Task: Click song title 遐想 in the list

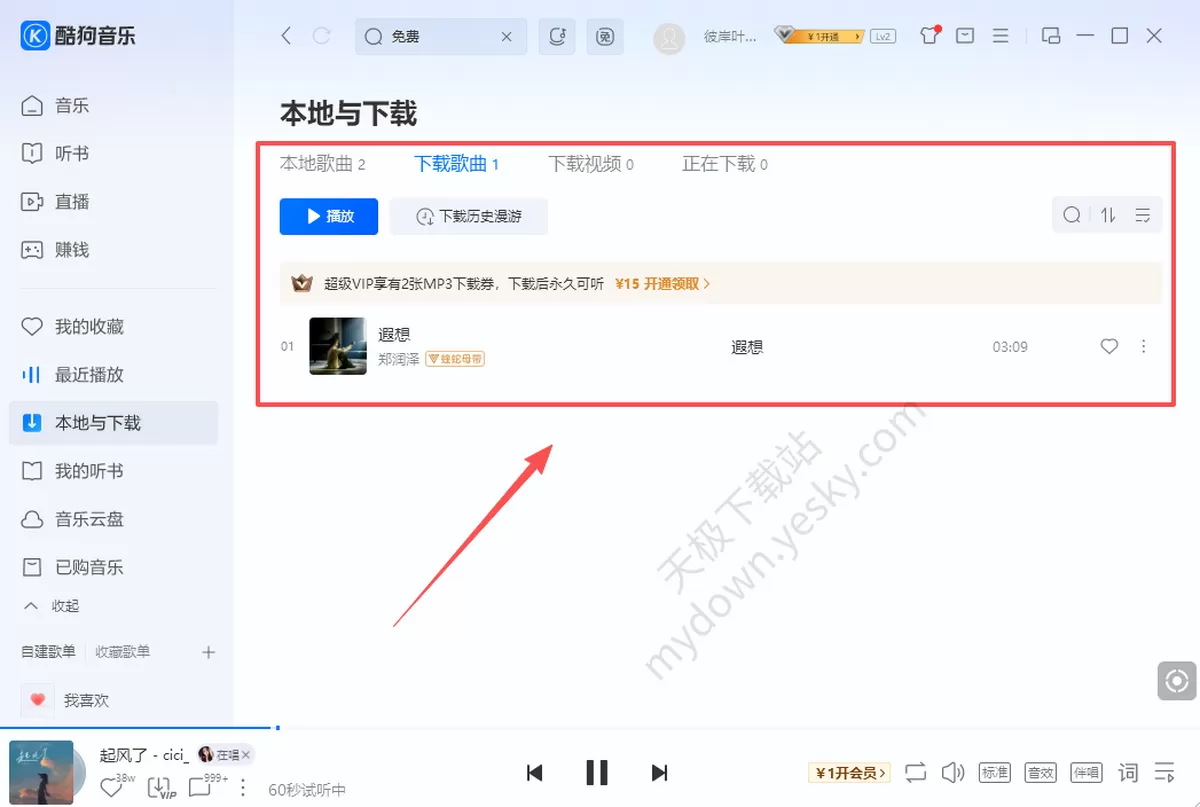Action: [395, 334]
